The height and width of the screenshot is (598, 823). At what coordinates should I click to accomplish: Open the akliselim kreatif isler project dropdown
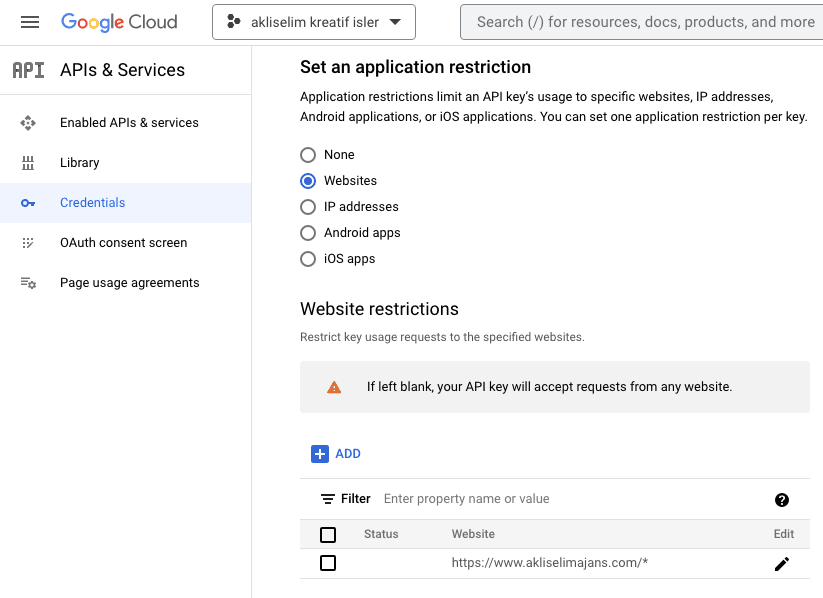(x=314, y=22)
